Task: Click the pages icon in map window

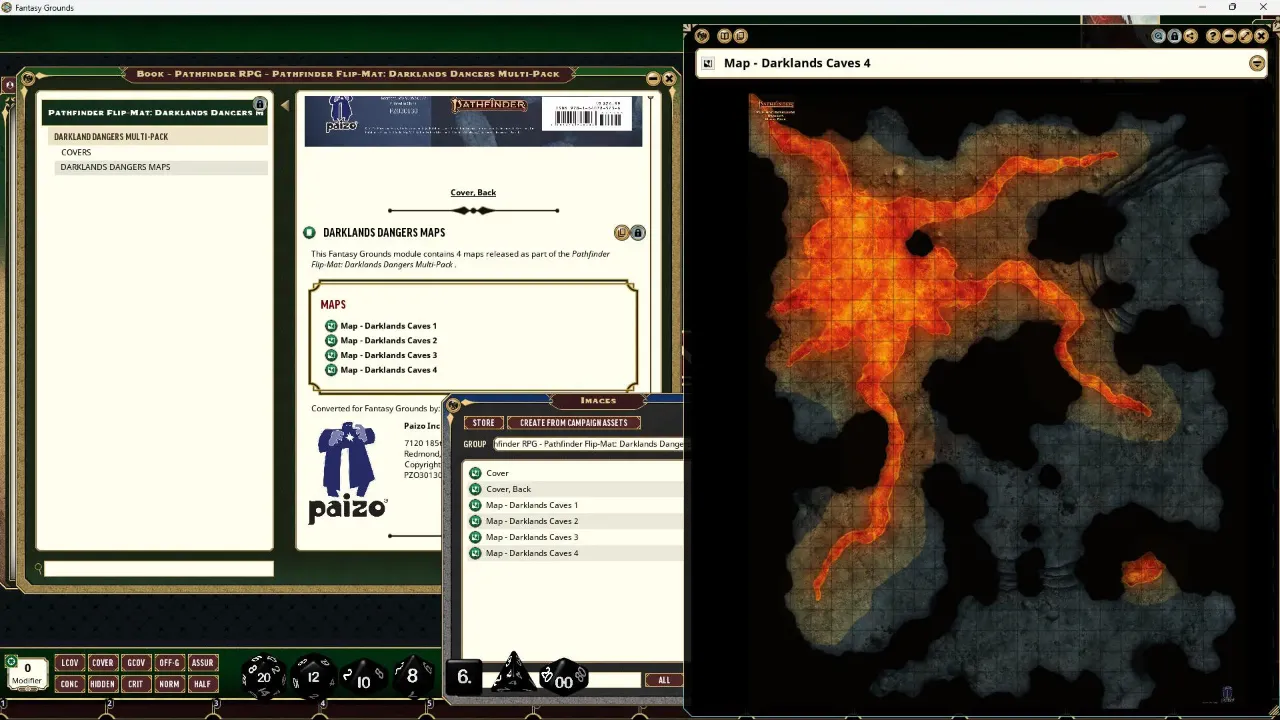Action: 740,36
